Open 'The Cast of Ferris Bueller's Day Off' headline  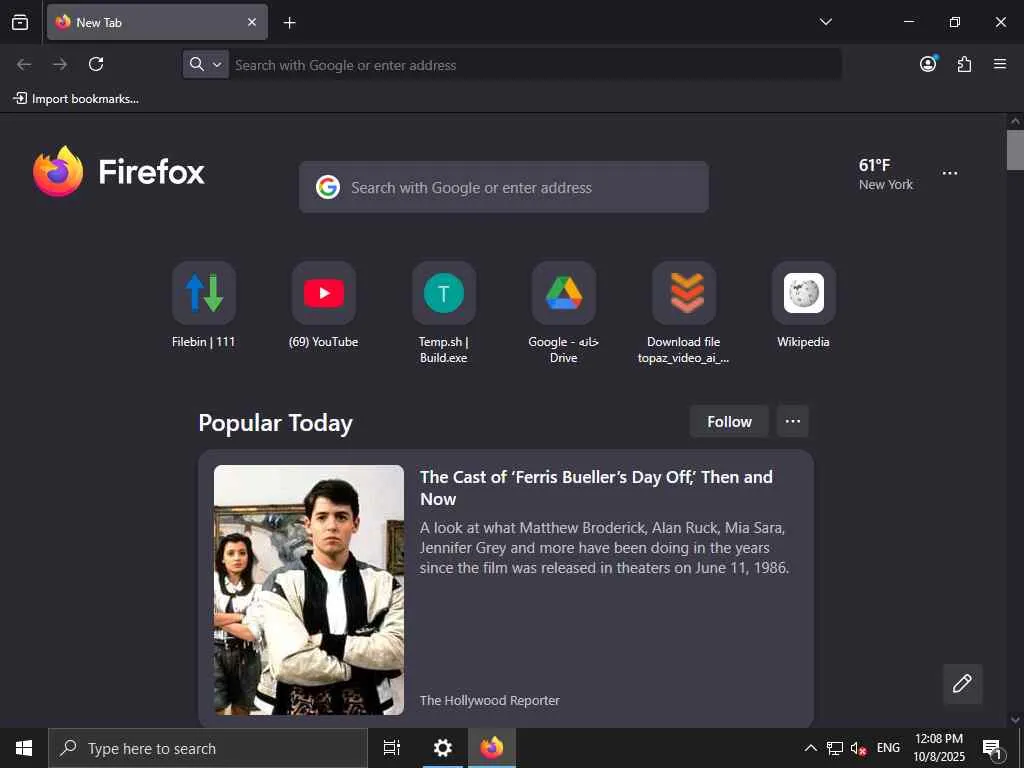(x=596, y=488)
